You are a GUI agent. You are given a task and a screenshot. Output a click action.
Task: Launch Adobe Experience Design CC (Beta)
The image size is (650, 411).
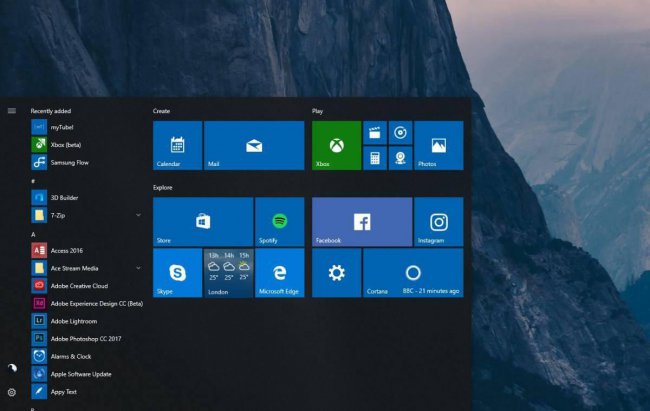point(87,304)
